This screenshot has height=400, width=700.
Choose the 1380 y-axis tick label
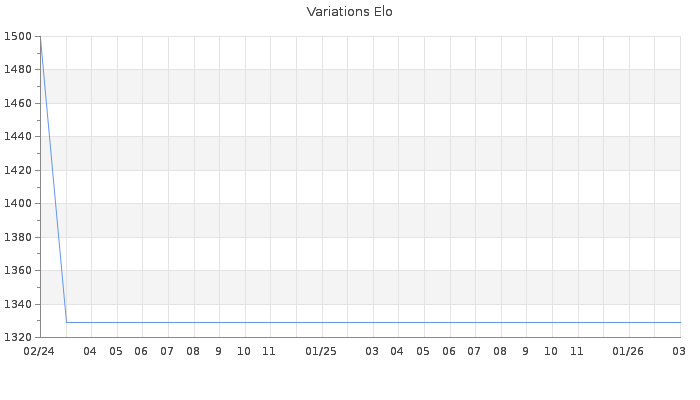(18, 237)
